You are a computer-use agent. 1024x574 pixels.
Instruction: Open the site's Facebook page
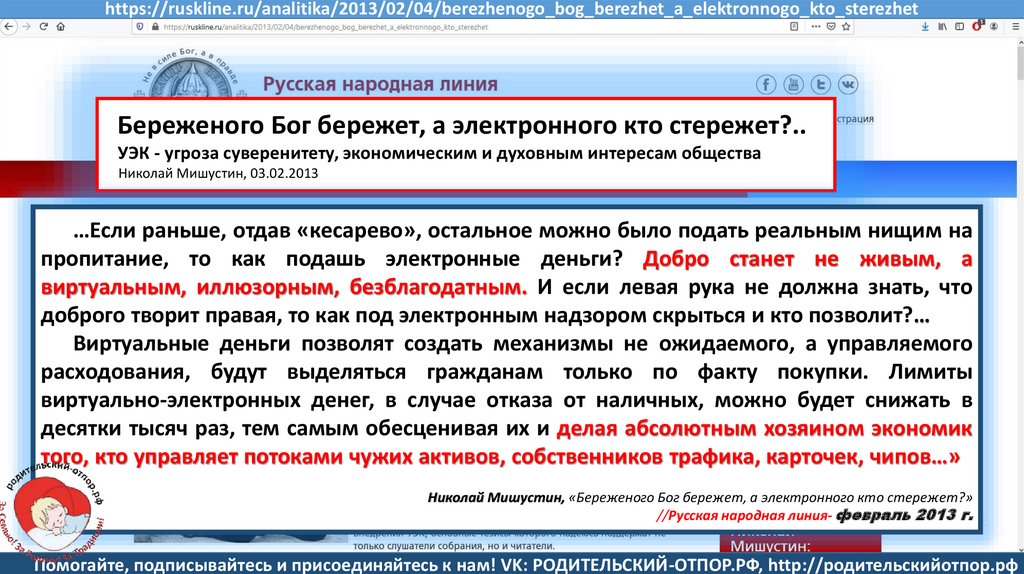pyautogui.click(x=766, y=85)
